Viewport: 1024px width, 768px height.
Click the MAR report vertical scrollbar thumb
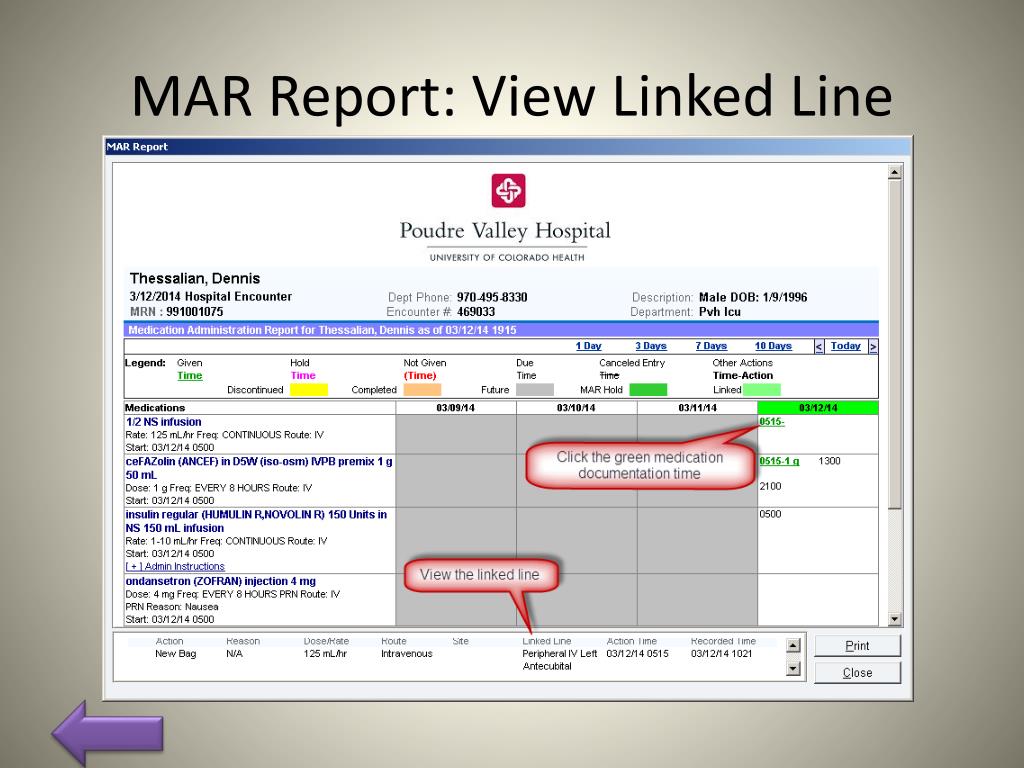[x=895, y=344]
